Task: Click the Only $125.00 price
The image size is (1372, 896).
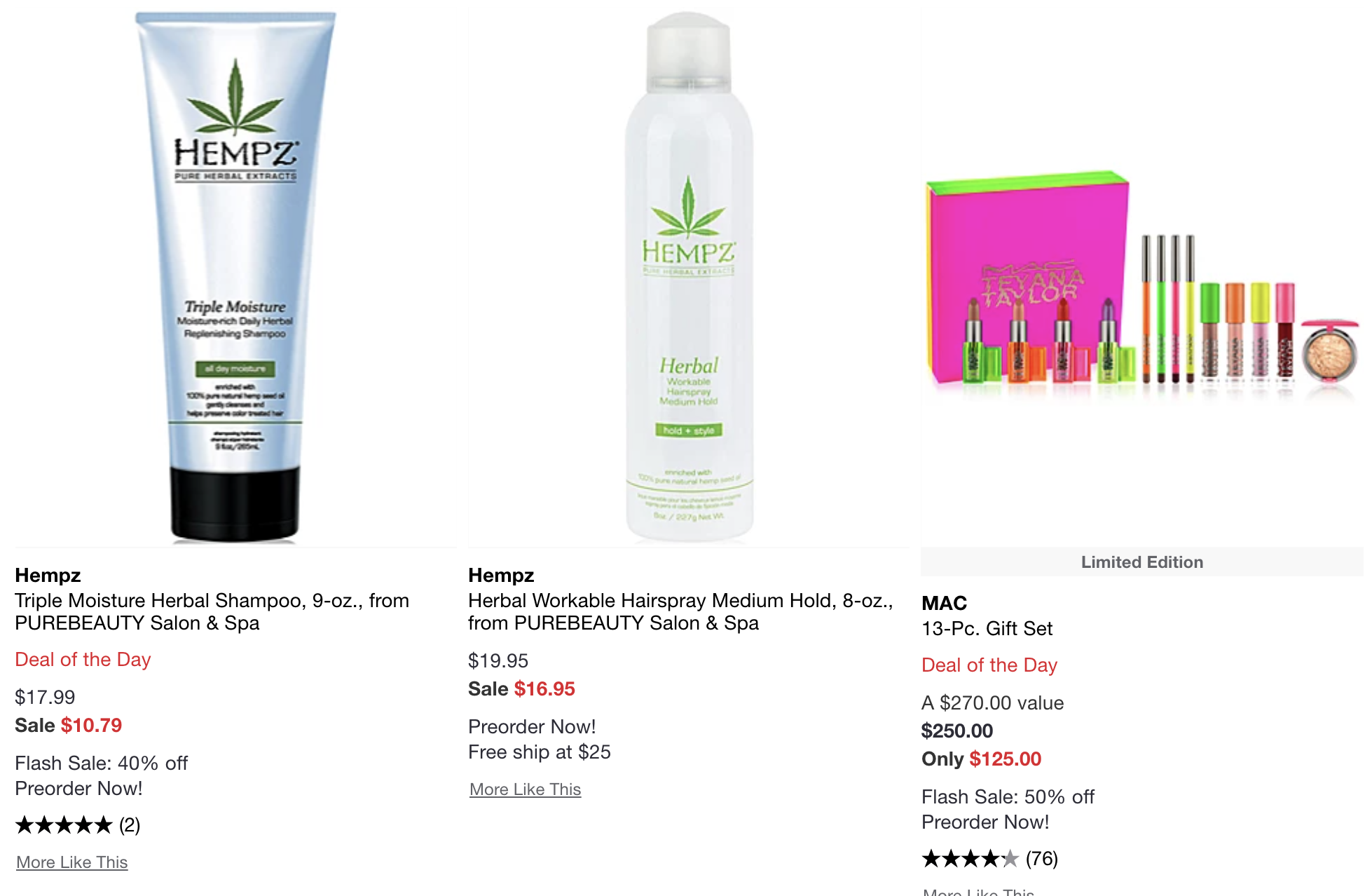Action: point(982,759)
